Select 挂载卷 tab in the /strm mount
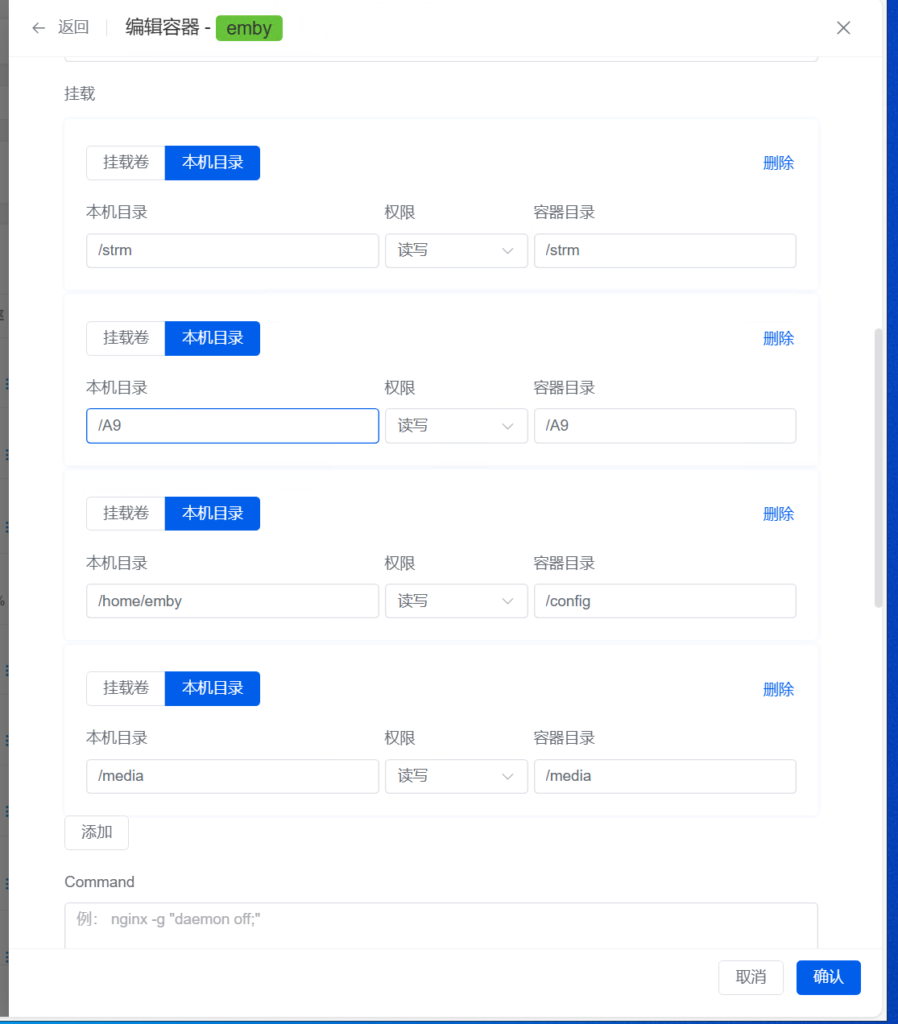898x1024 pixels. pyautogui.click(x=125, y=163)
